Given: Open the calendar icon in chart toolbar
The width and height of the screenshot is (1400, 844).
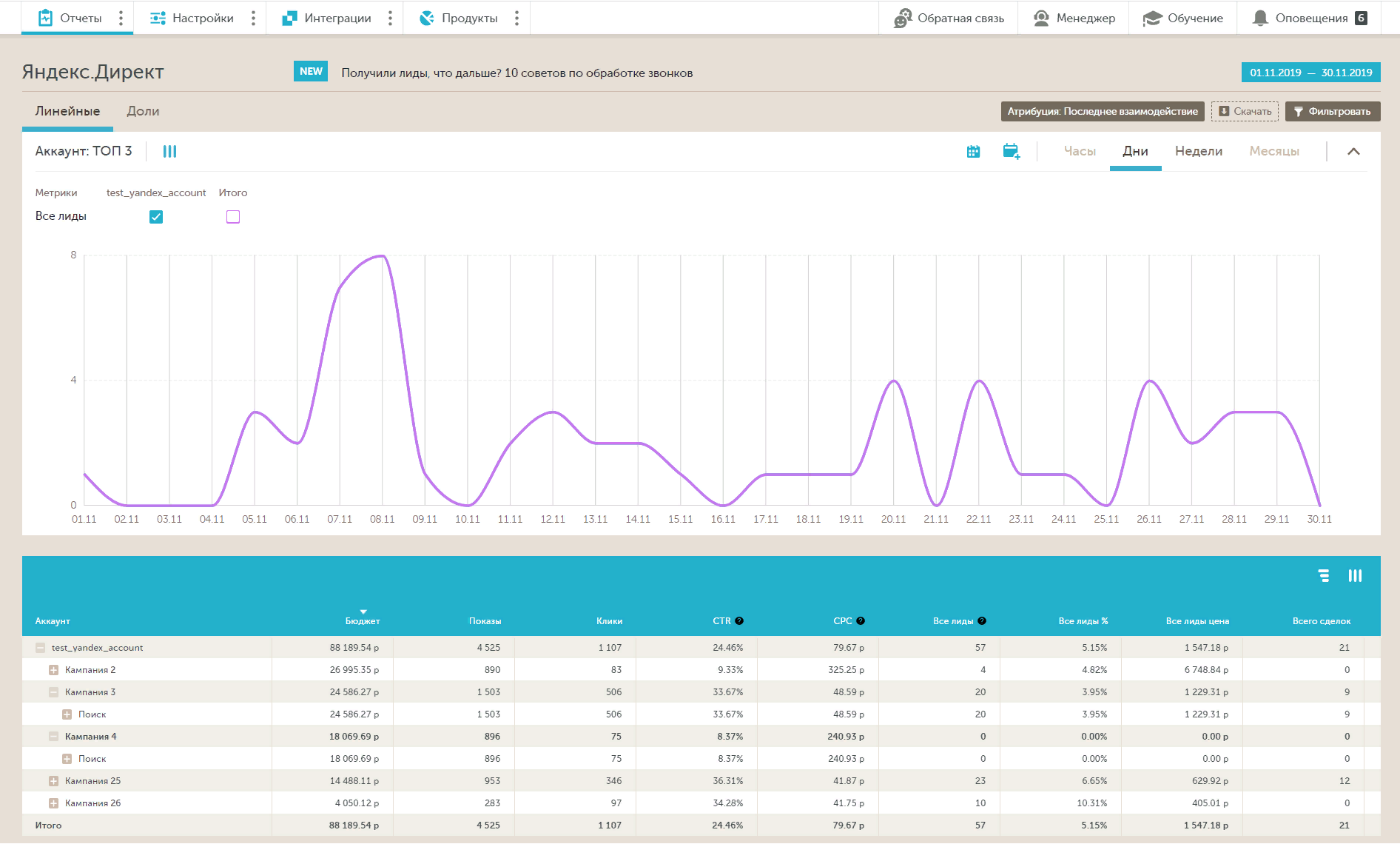Looking at the screenshot, I should 973,151.
